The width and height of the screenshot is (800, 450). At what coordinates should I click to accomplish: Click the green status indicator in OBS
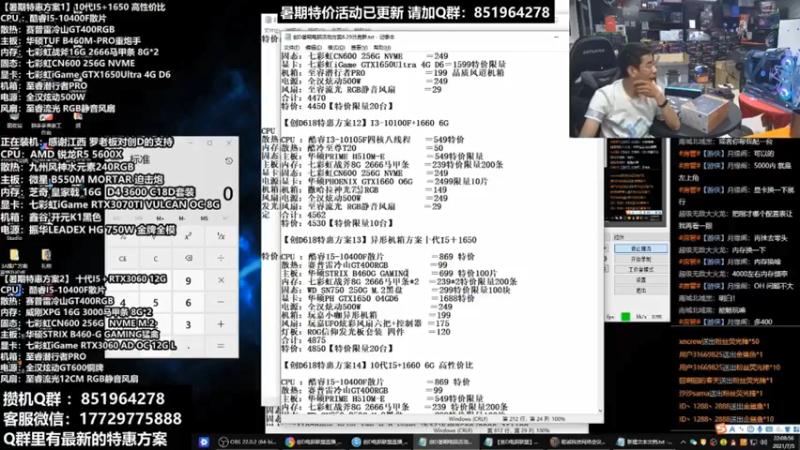click(x=626, y=317)
